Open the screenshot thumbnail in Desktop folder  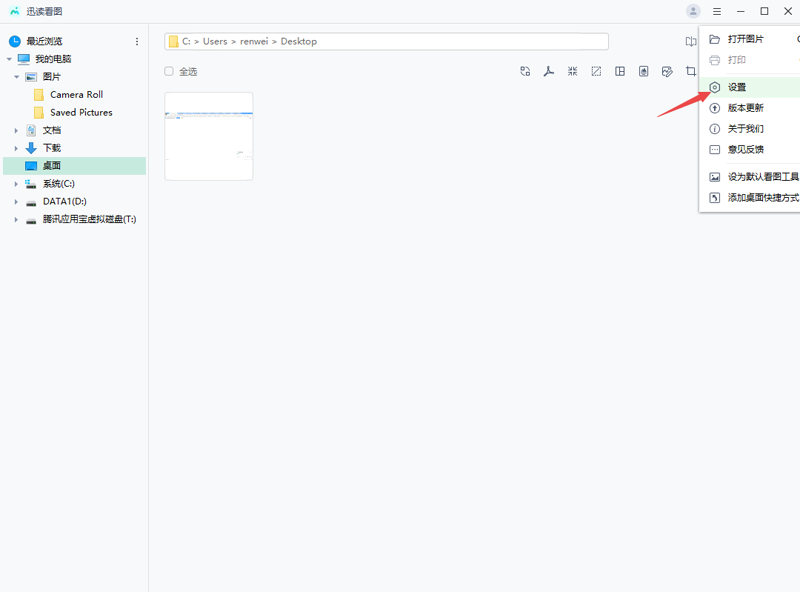coord(209,136)
